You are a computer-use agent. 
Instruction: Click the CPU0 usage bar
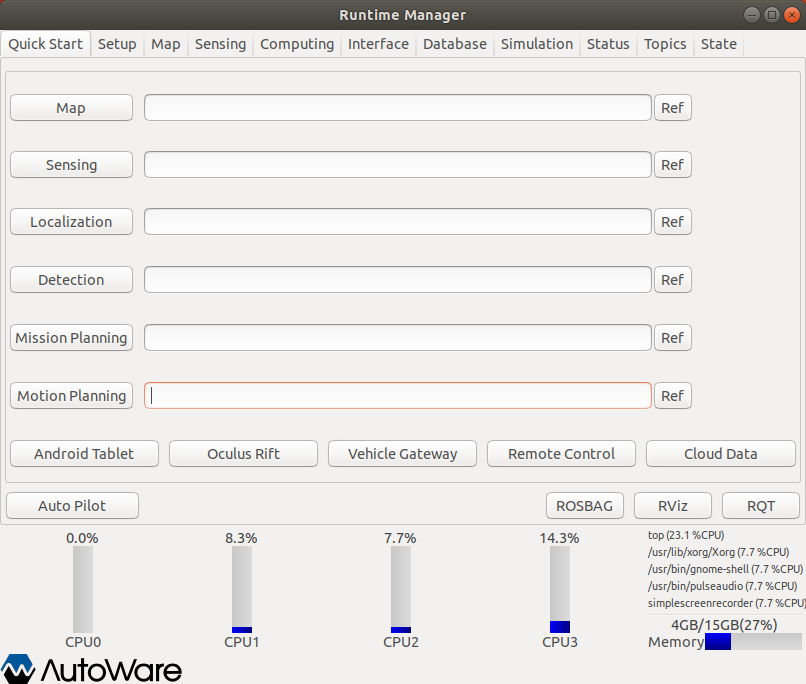(83, 589)
